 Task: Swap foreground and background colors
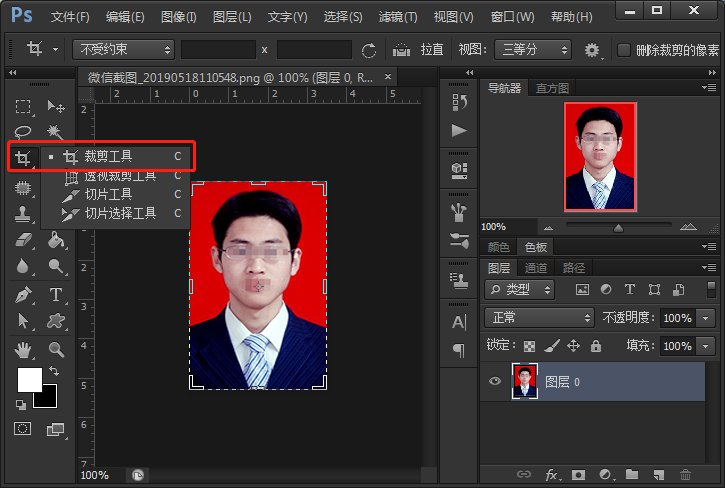54,371
